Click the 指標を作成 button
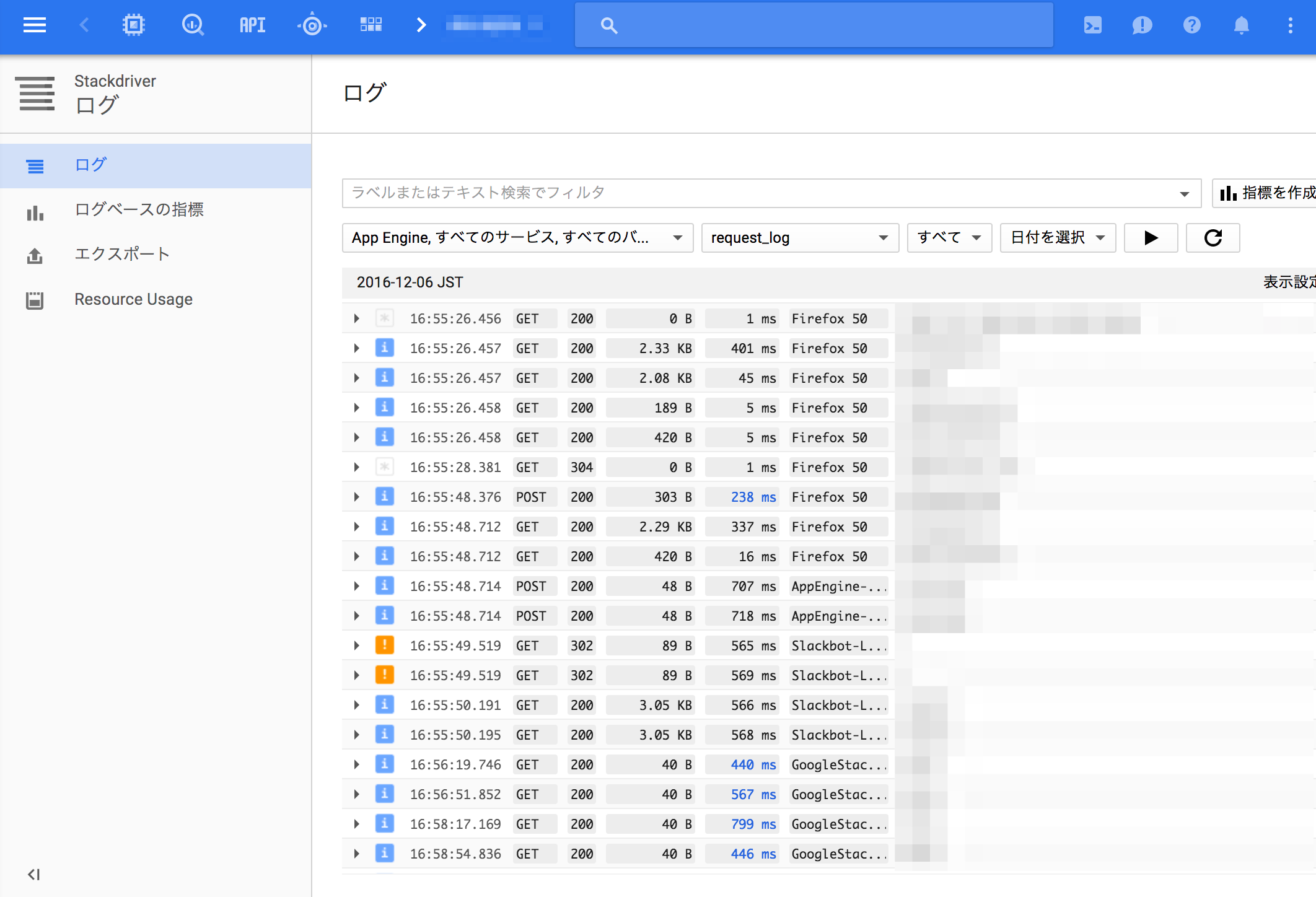This screenshot has width=1316, height=897. point(1270,193)
